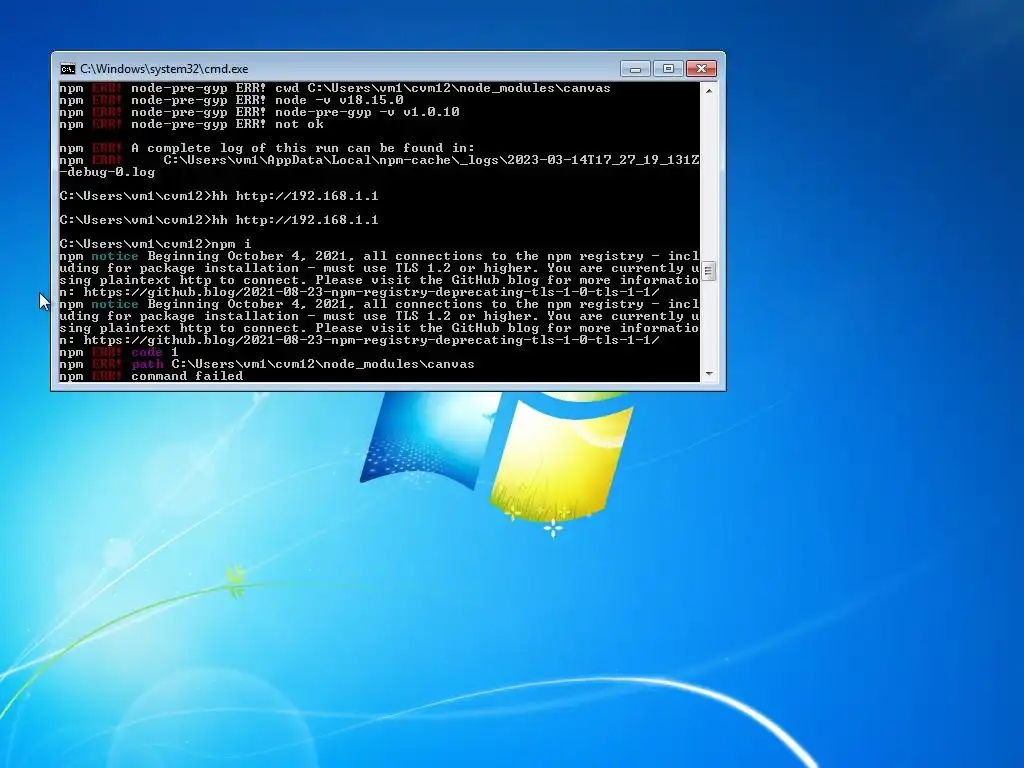
Task: Click the 'node-pre-gyp -v v1.0.10' line
Action: pos(259,112)
